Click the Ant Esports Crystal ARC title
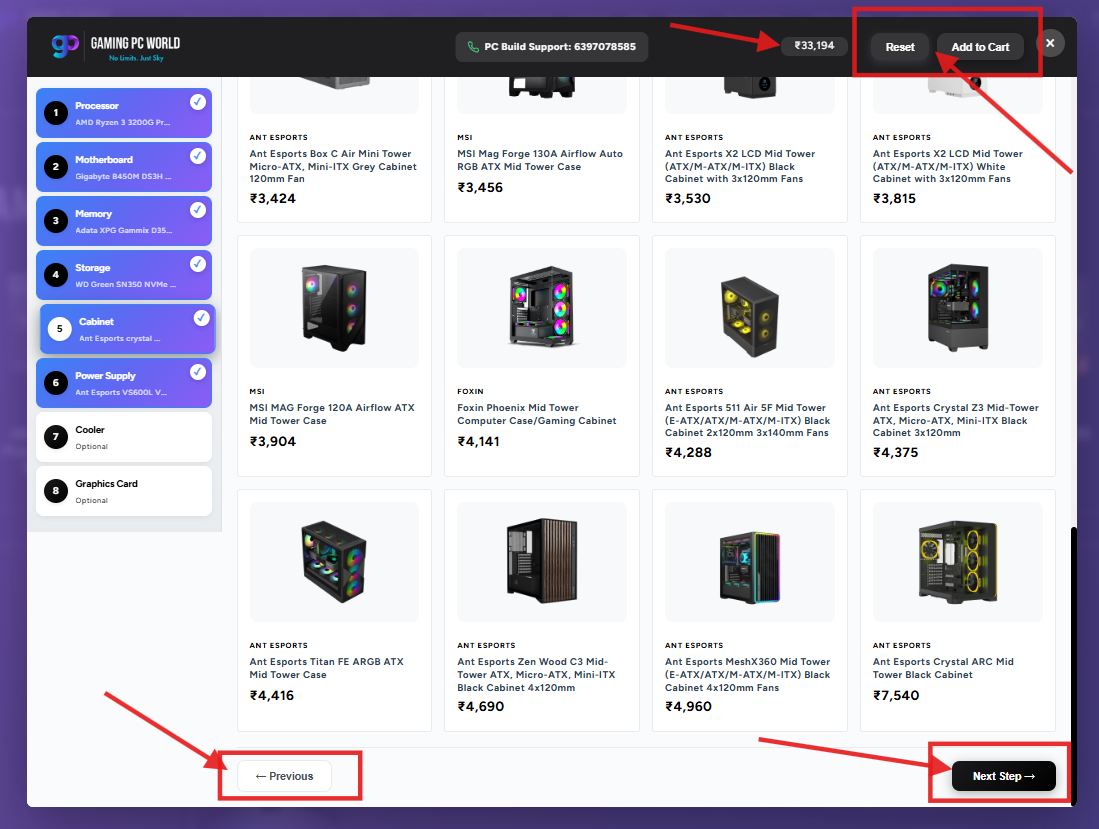This screenshot has height=829, width=1099. coord(943,668)
